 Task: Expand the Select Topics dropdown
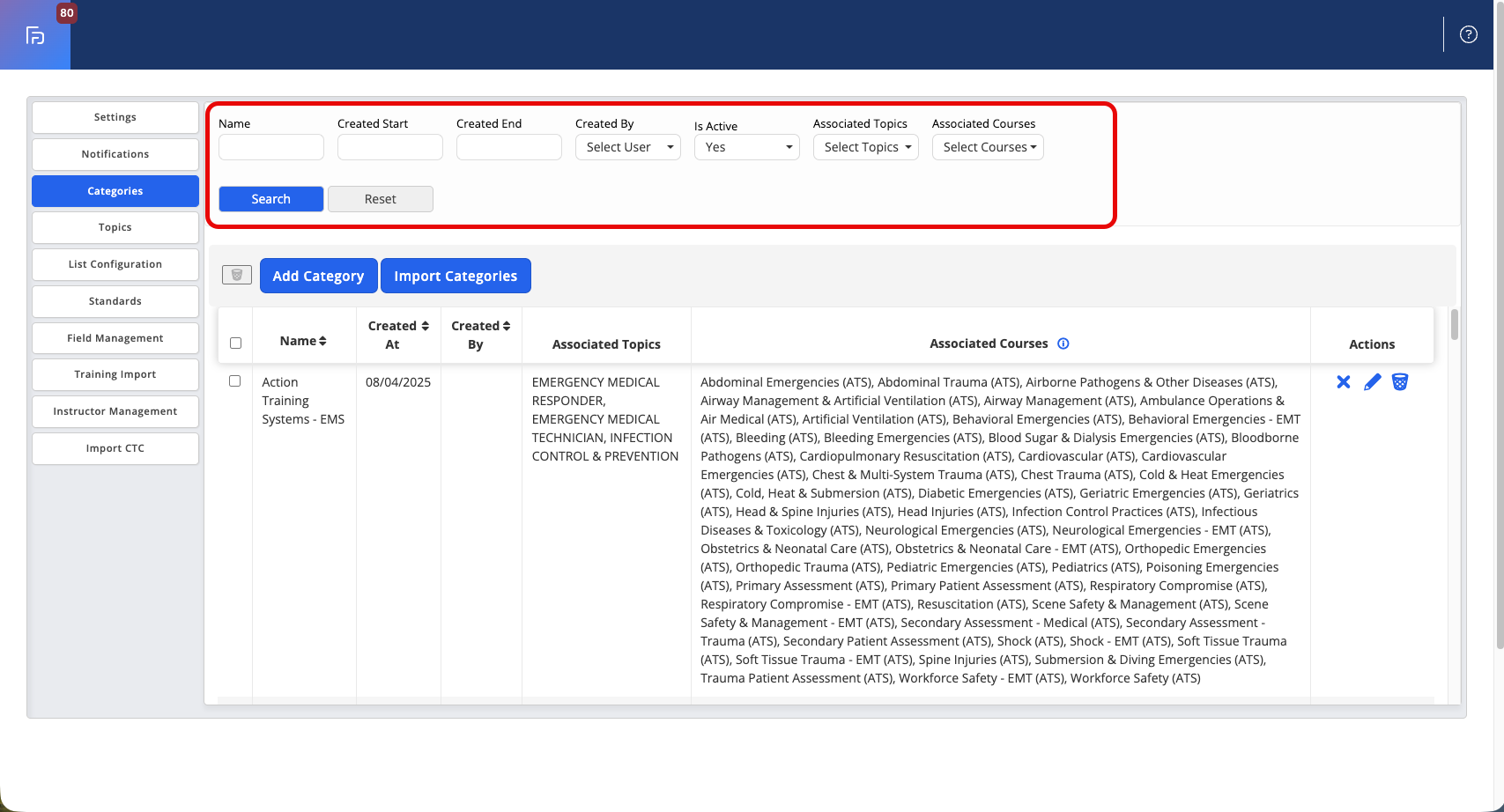865,147
